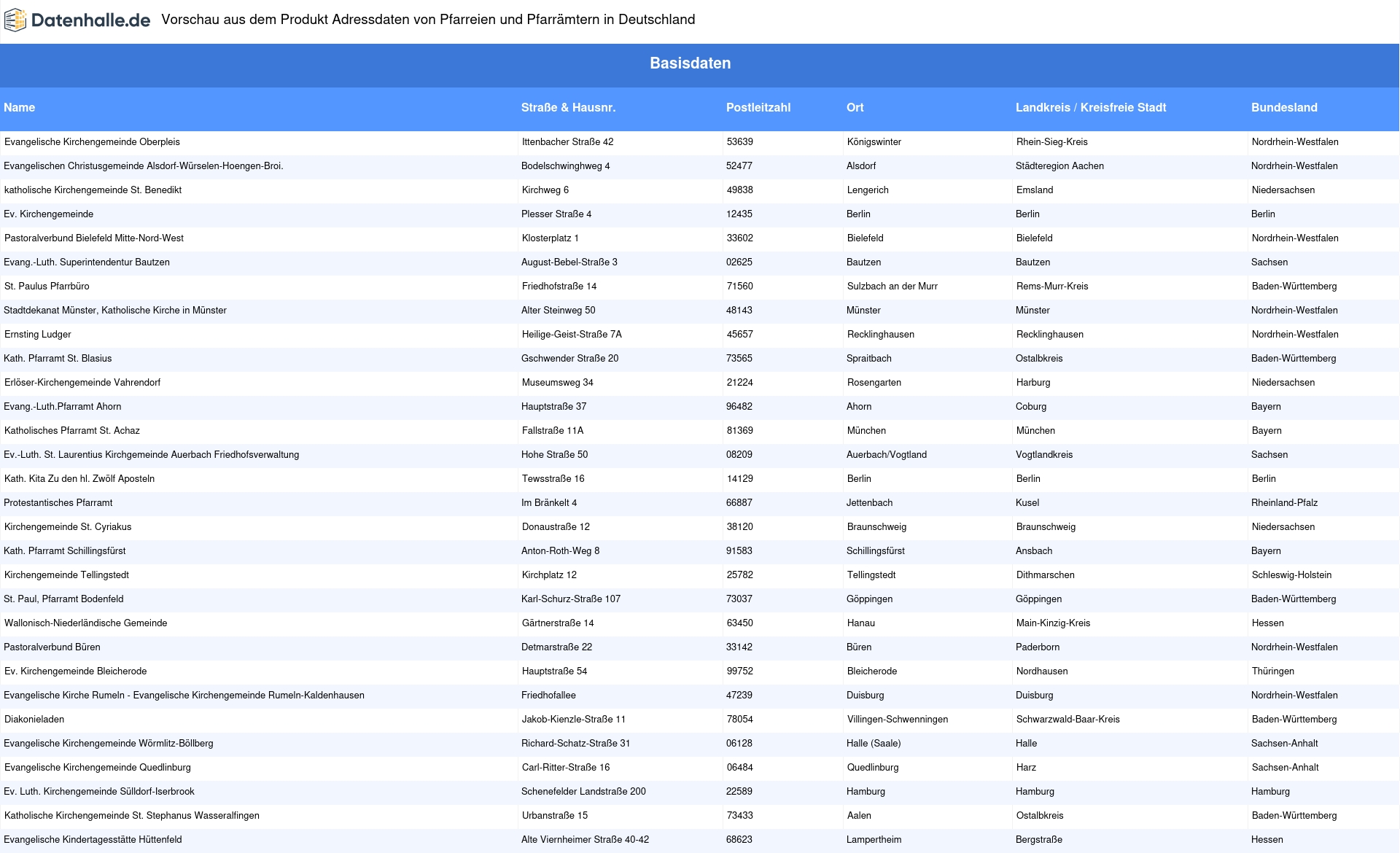Click Villingen-Schwenningen town cell

(x=898, y=720)
